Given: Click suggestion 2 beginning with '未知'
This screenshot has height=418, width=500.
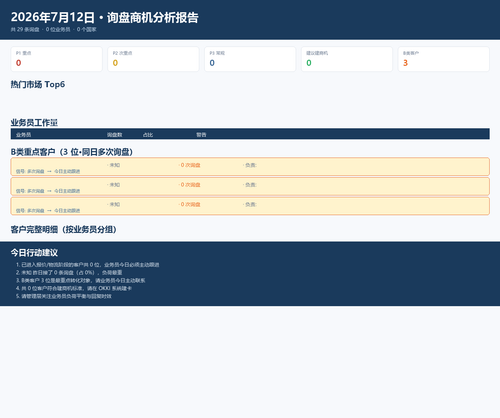Looking at the screenshot, I should click(69, 272).
